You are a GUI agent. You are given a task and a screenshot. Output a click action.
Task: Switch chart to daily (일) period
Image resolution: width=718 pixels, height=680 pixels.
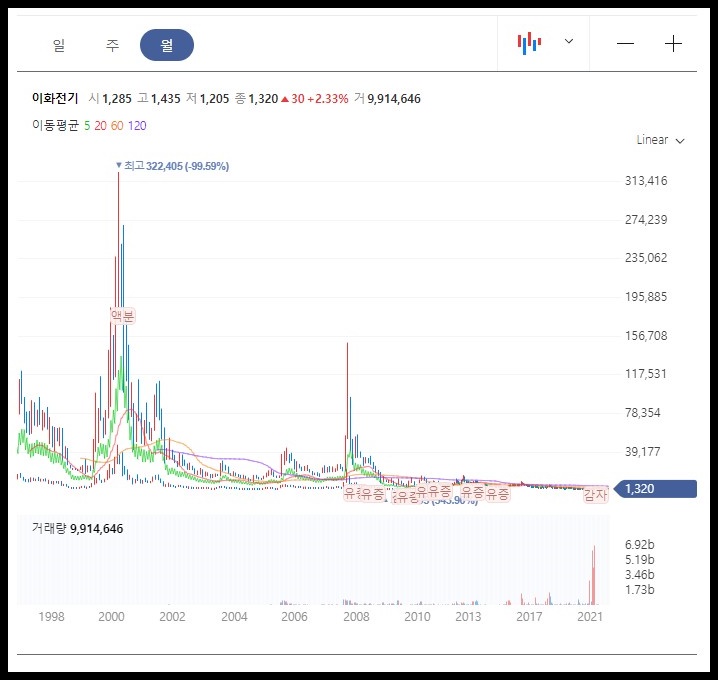pyautogui.click(x=59, y=45)
